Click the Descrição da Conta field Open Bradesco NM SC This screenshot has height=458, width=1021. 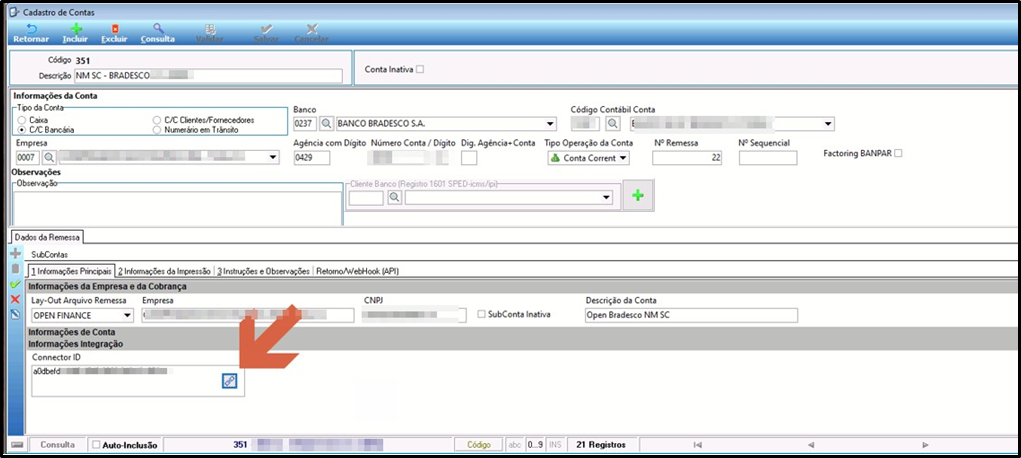pos(692,315)
